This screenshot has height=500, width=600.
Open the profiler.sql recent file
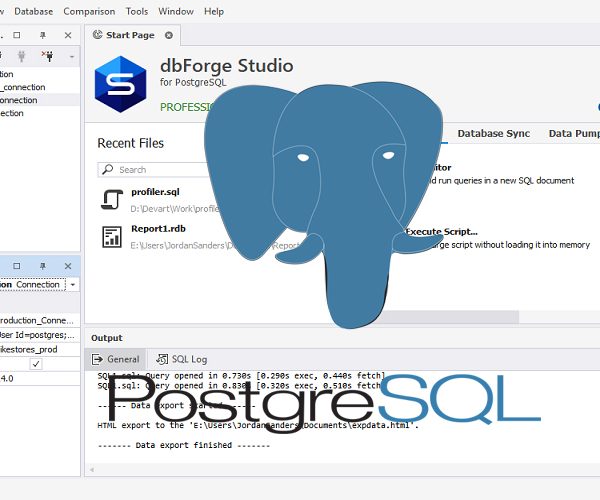point(155,192)
